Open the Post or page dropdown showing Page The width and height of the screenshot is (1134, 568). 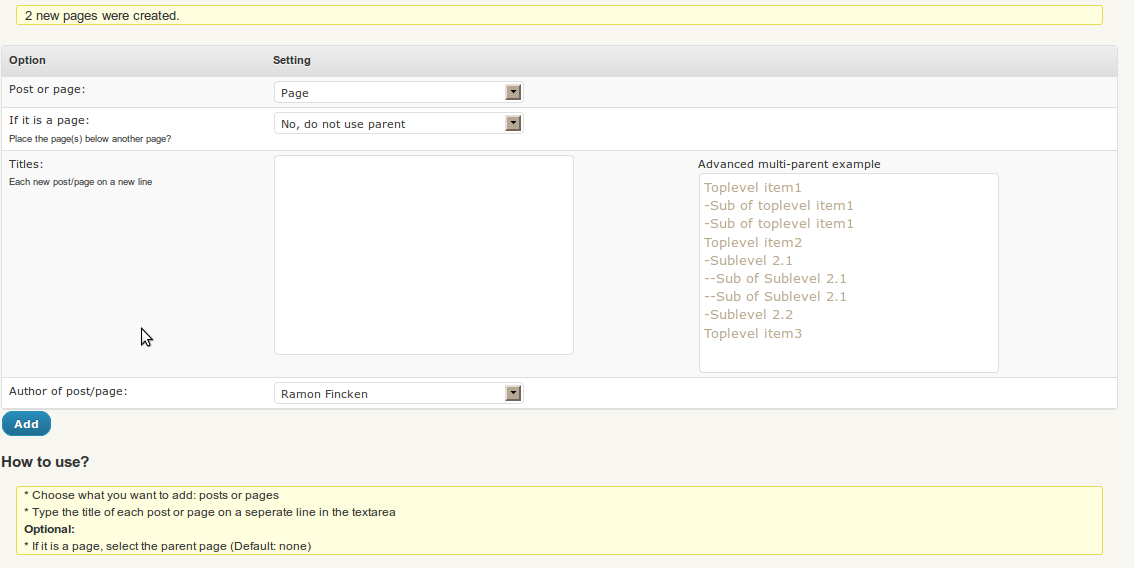pos(398,92)
